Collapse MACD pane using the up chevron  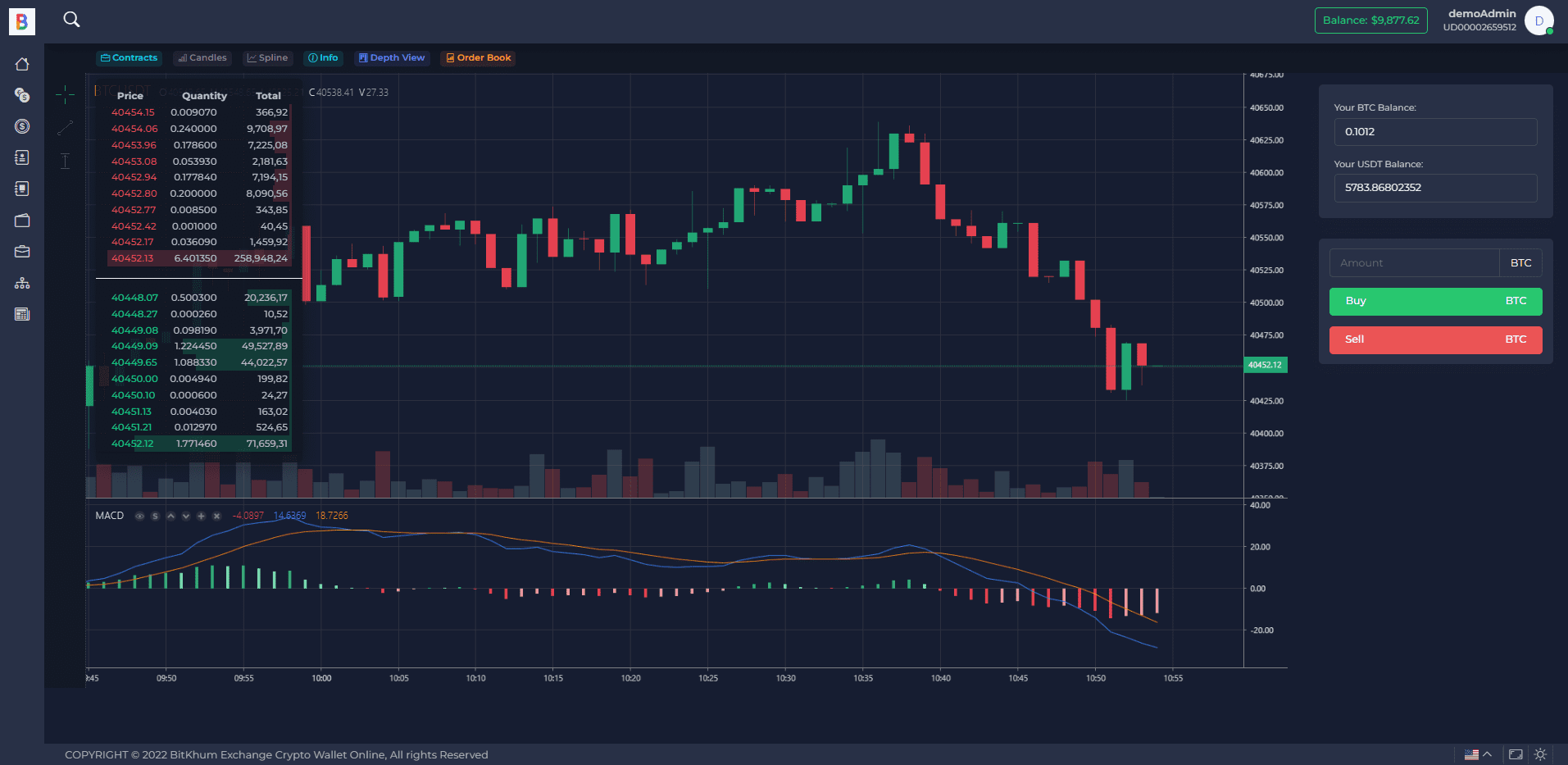tap(170, 516)
